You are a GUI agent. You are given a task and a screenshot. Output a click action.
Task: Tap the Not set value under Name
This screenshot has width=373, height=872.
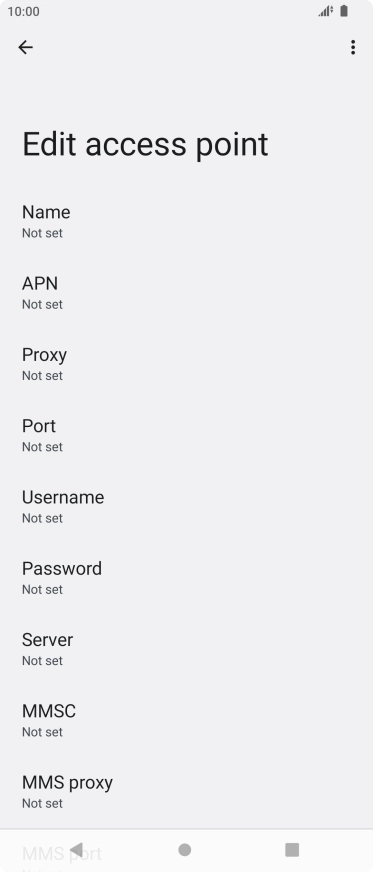tap(42, 233)
